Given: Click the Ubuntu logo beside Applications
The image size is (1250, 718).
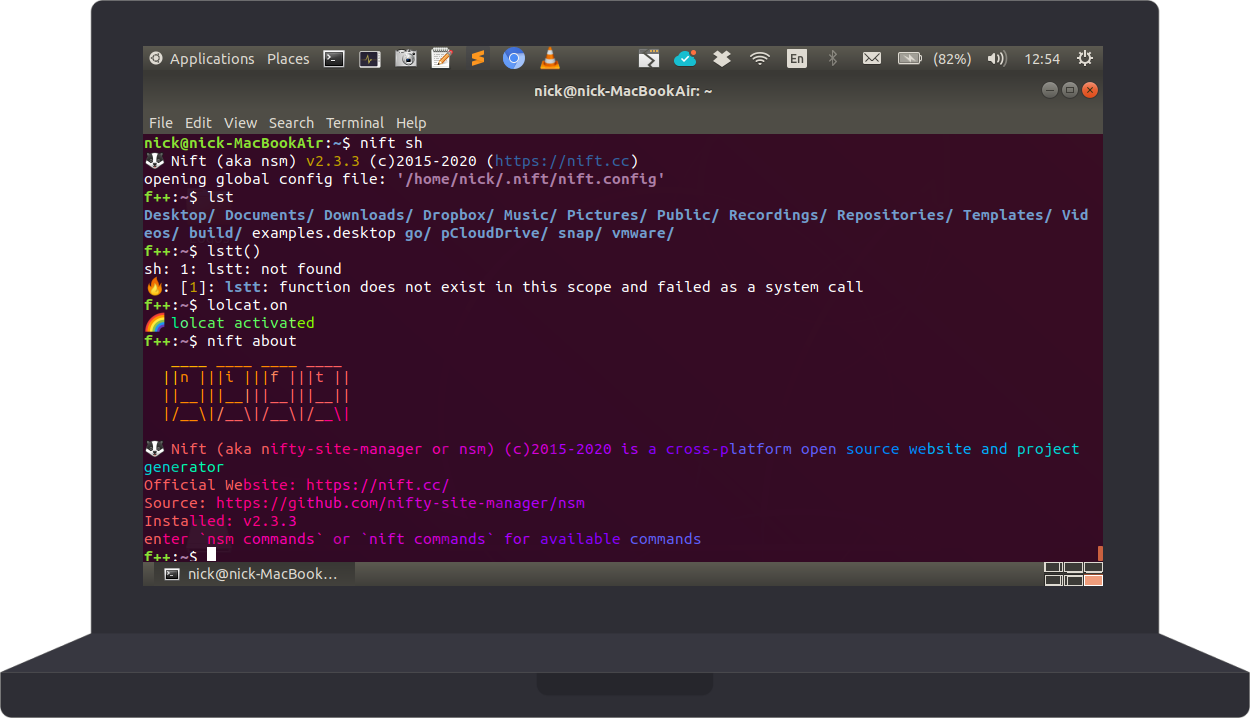Looking at the screenshot, I should [156, 59].
